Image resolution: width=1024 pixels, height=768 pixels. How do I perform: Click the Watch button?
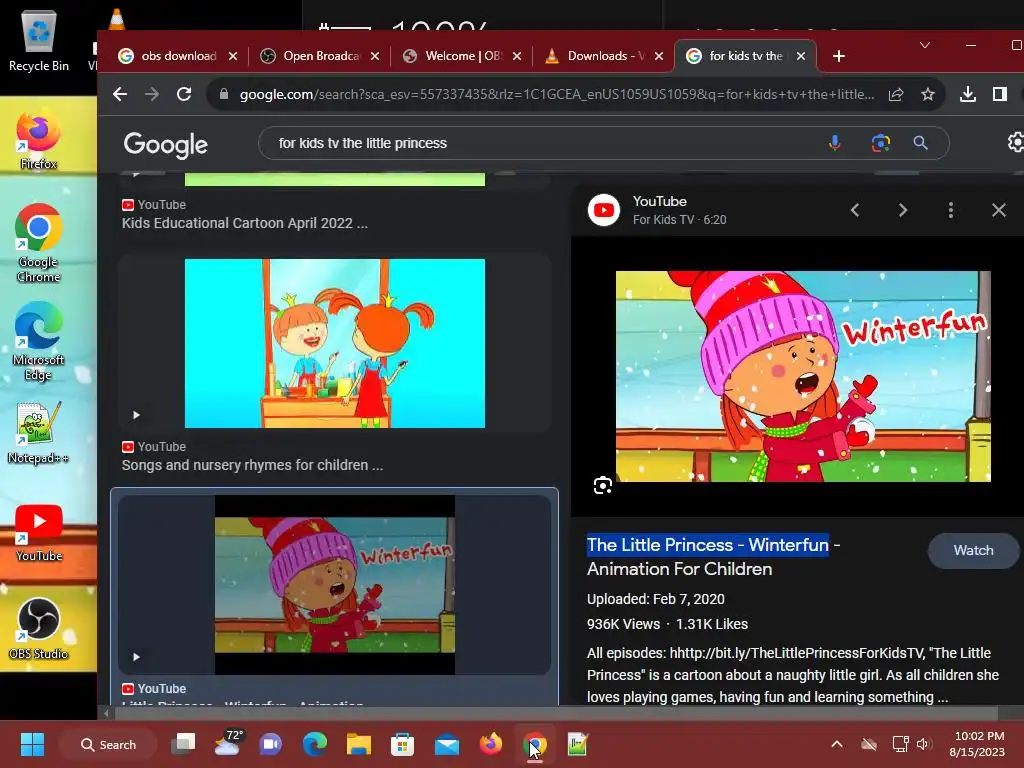(973, 550)
